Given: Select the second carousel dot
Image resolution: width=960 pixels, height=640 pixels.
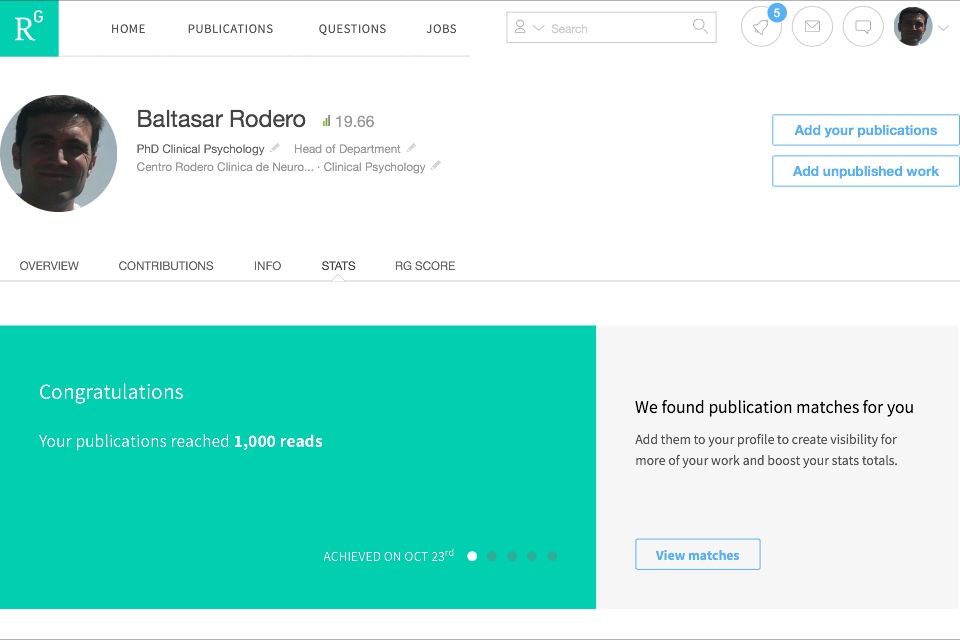Looking at the screenshot, I should 492,556.
